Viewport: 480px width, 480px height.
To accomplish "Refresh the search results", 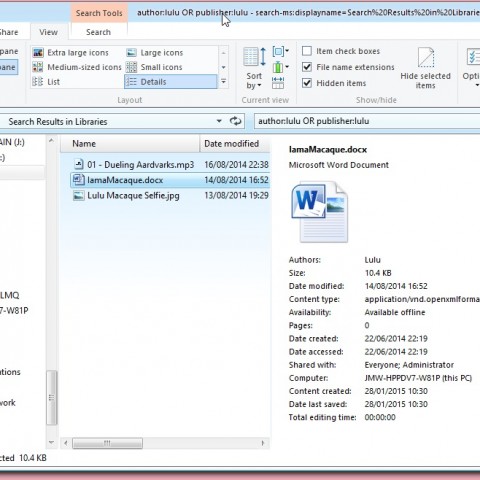I will pos(236,121).
